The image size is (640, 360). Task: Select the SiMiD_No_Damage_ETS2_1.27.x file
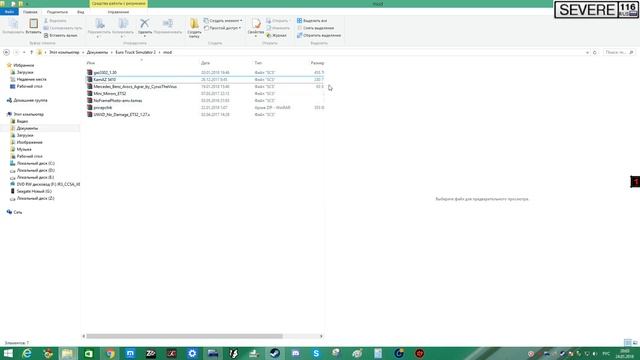pos(205,115)
